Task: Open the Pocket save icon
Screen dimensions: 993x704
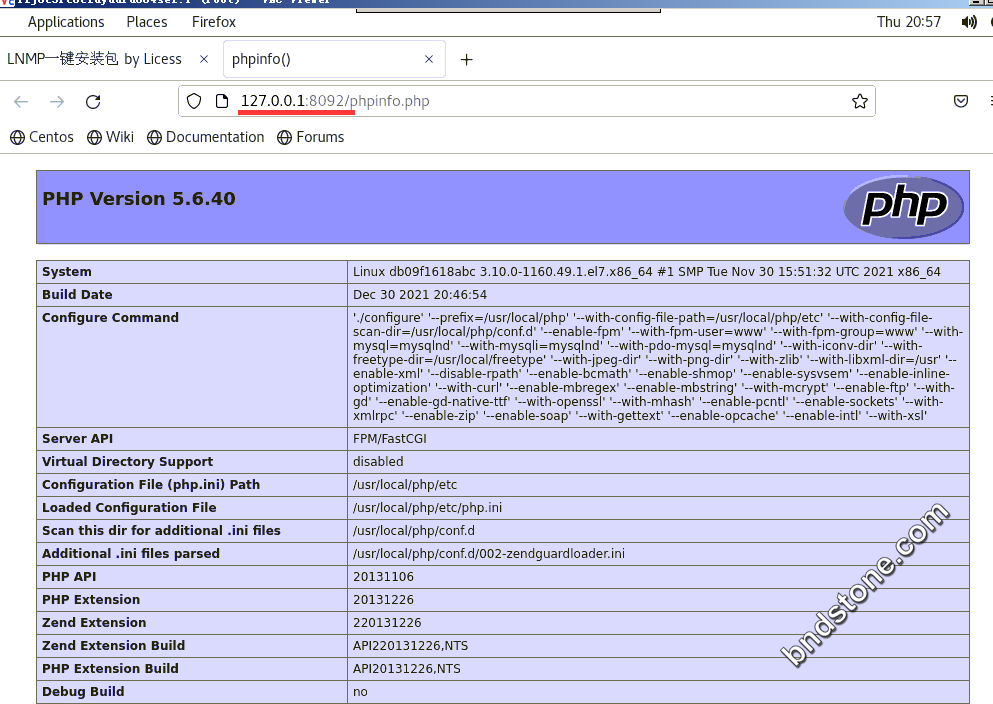Action: (x=961, y=101)
